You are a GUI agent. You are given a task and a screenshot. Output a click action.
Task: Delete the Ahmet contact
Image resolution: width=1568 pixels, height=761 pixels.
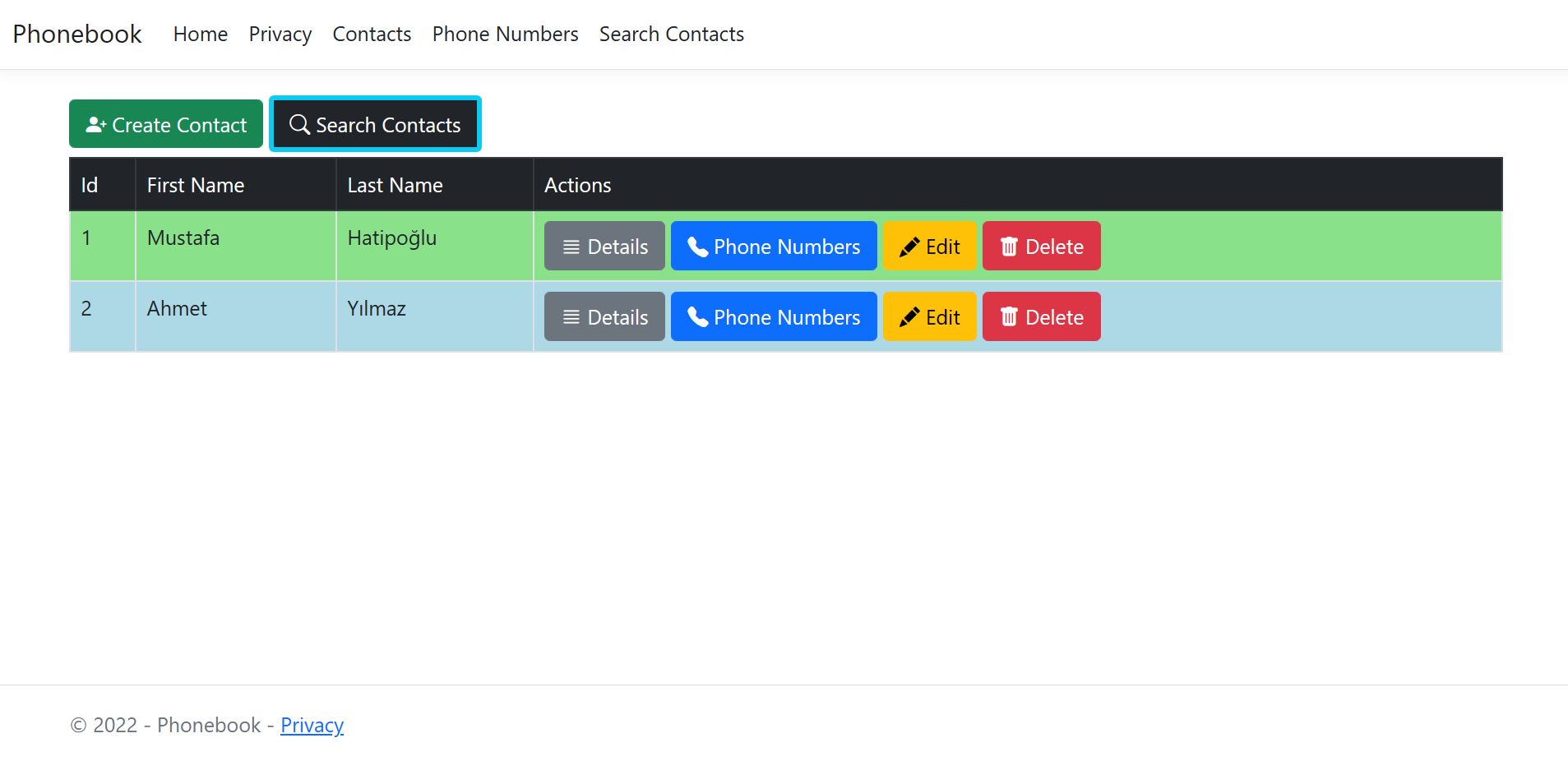1042,316
